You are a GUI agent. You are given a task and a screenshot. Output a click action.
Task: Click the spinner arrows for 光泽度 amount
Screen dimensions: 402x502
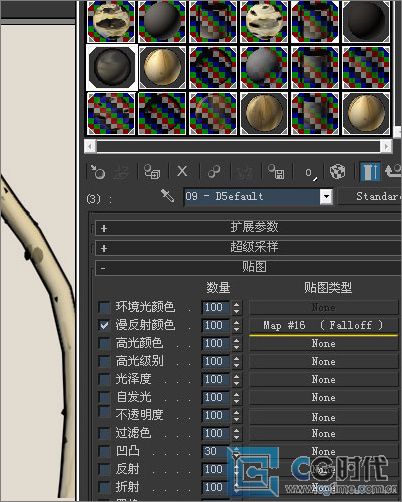236,379
